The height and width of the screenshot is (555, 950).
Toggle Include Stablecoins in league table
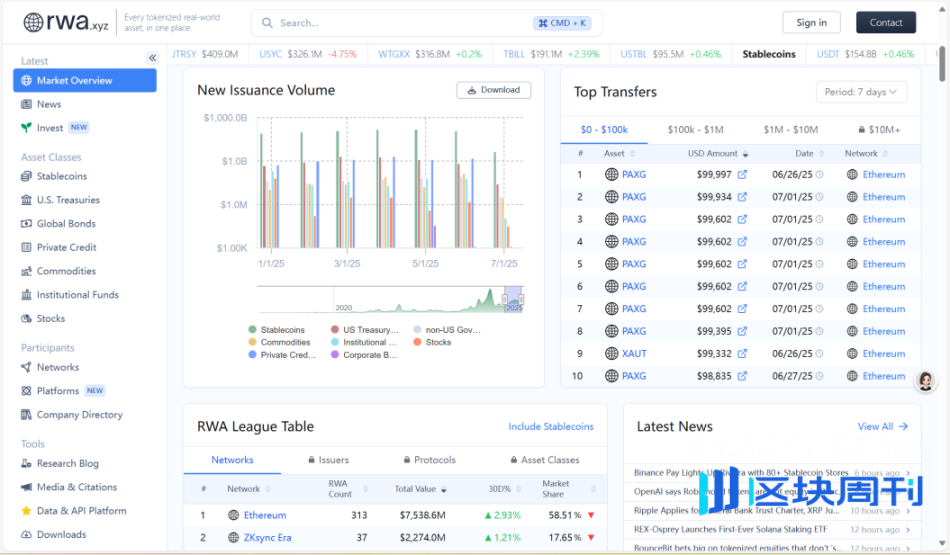point(551,427)
